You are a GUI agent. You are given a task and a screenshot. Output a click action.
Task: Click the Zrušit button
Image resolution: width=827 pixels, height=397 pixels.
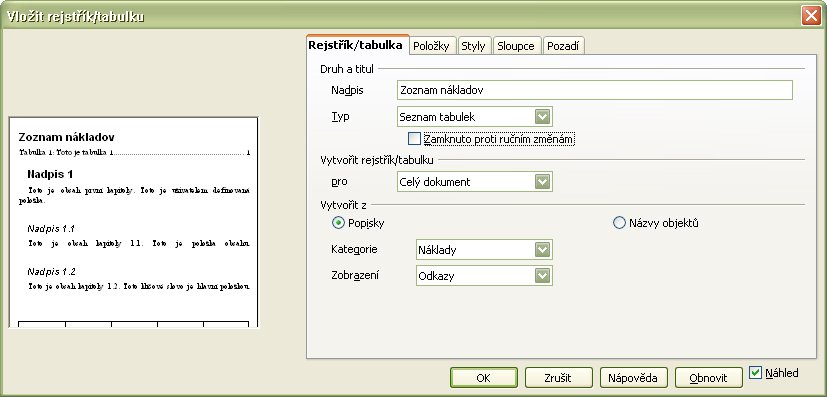coord(559,377)
